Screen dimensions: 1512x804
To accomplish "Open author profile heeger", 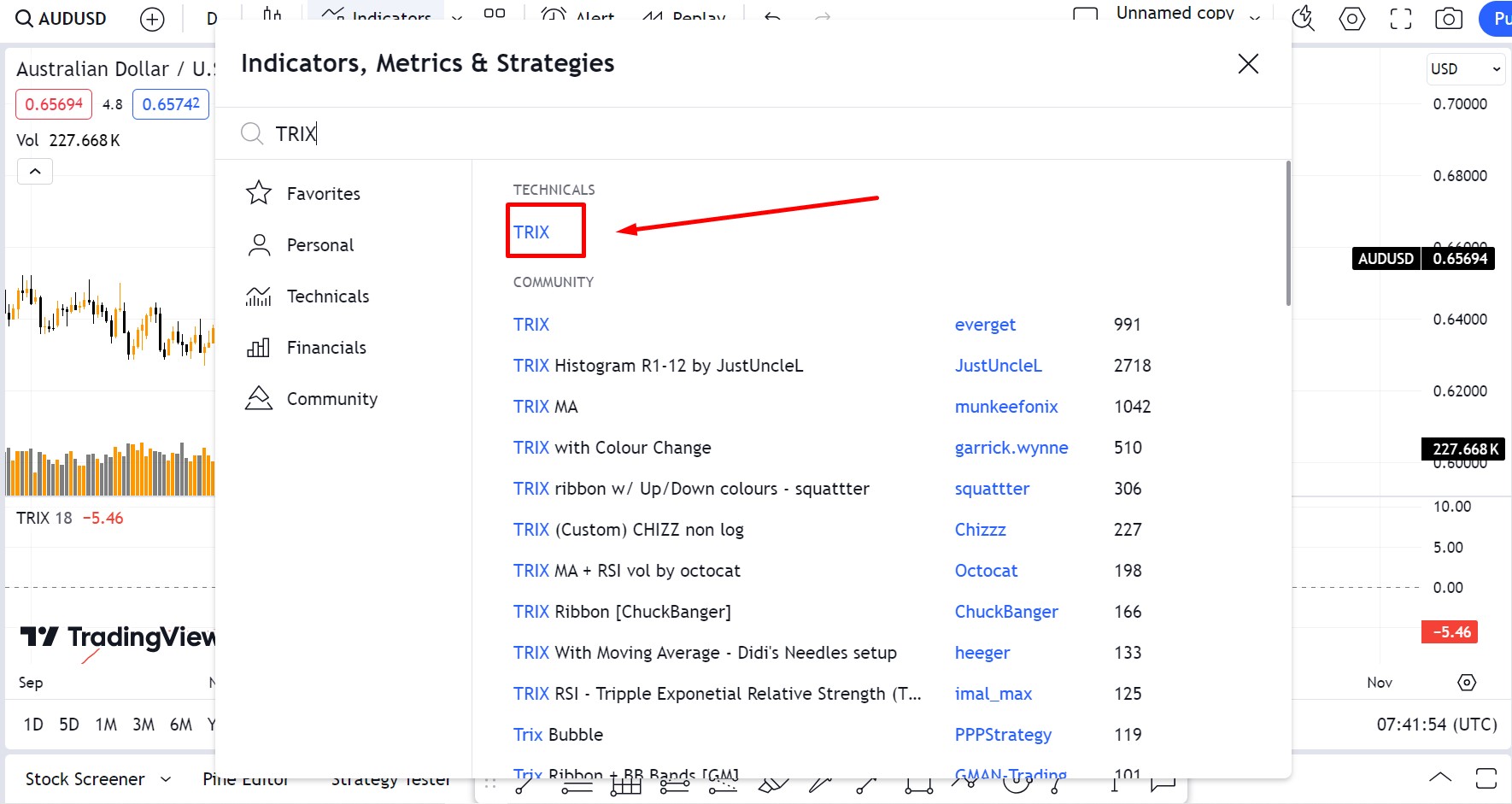I will pyautogui.click(x=982, y=653).
